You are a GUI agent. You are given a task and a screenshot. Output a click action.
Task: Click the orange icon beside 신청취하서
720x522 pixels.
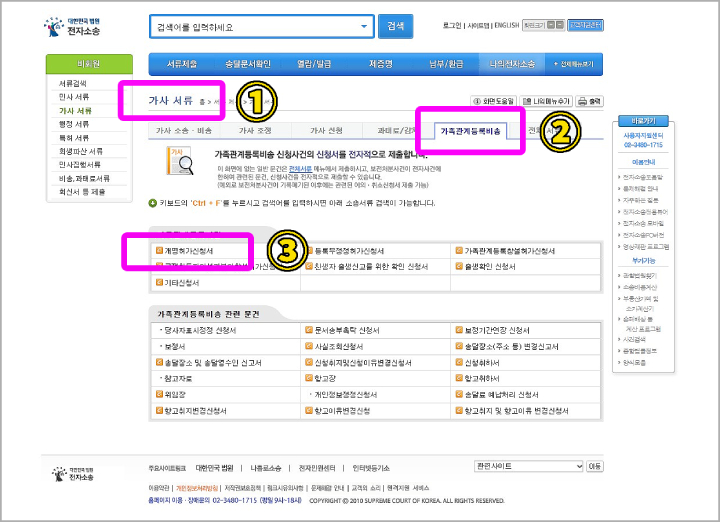click(459, 362)
